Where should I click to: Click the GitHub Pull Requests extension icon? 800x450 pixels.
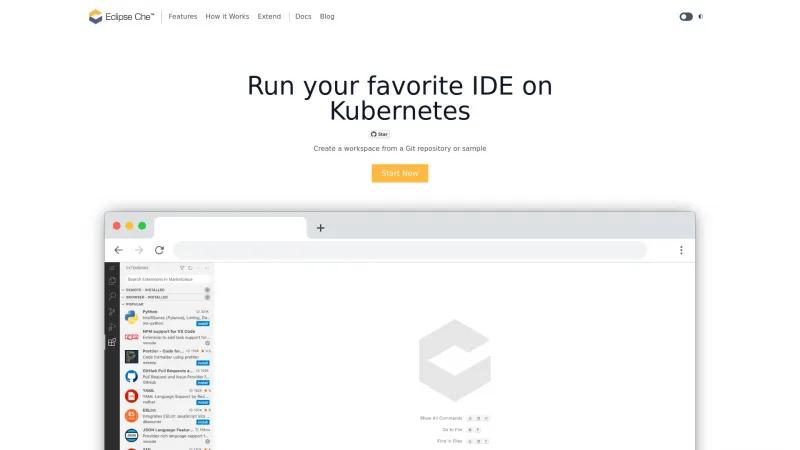point(131,377)
